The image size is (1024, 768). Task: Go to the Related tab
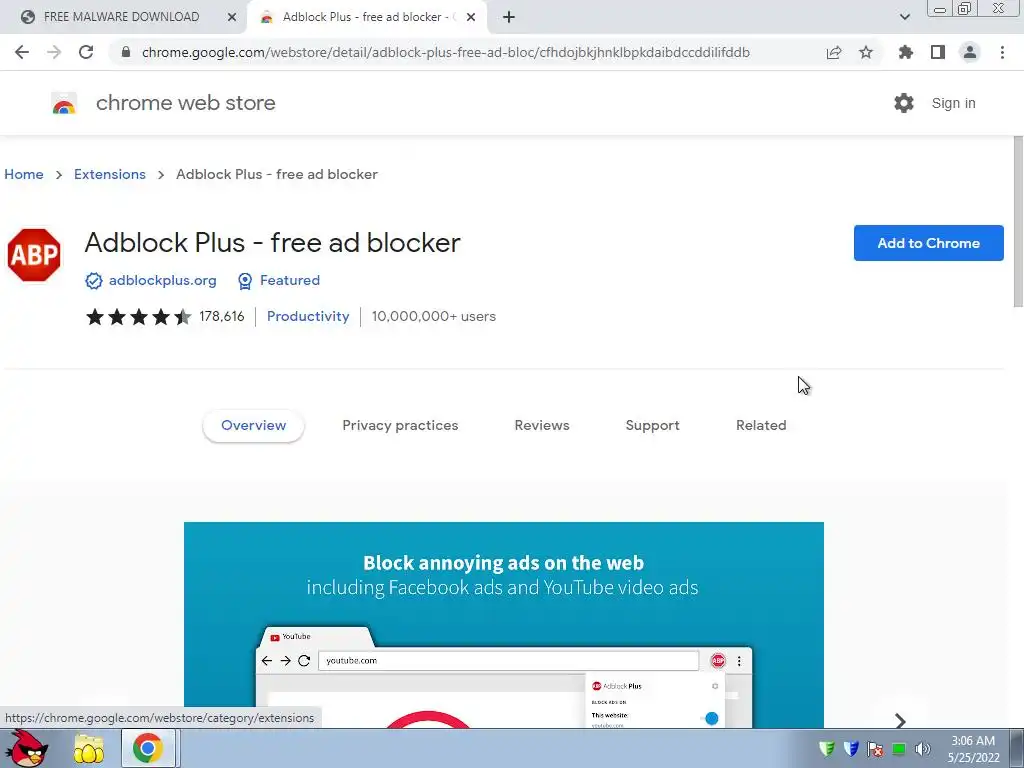(x=761, y=426)
